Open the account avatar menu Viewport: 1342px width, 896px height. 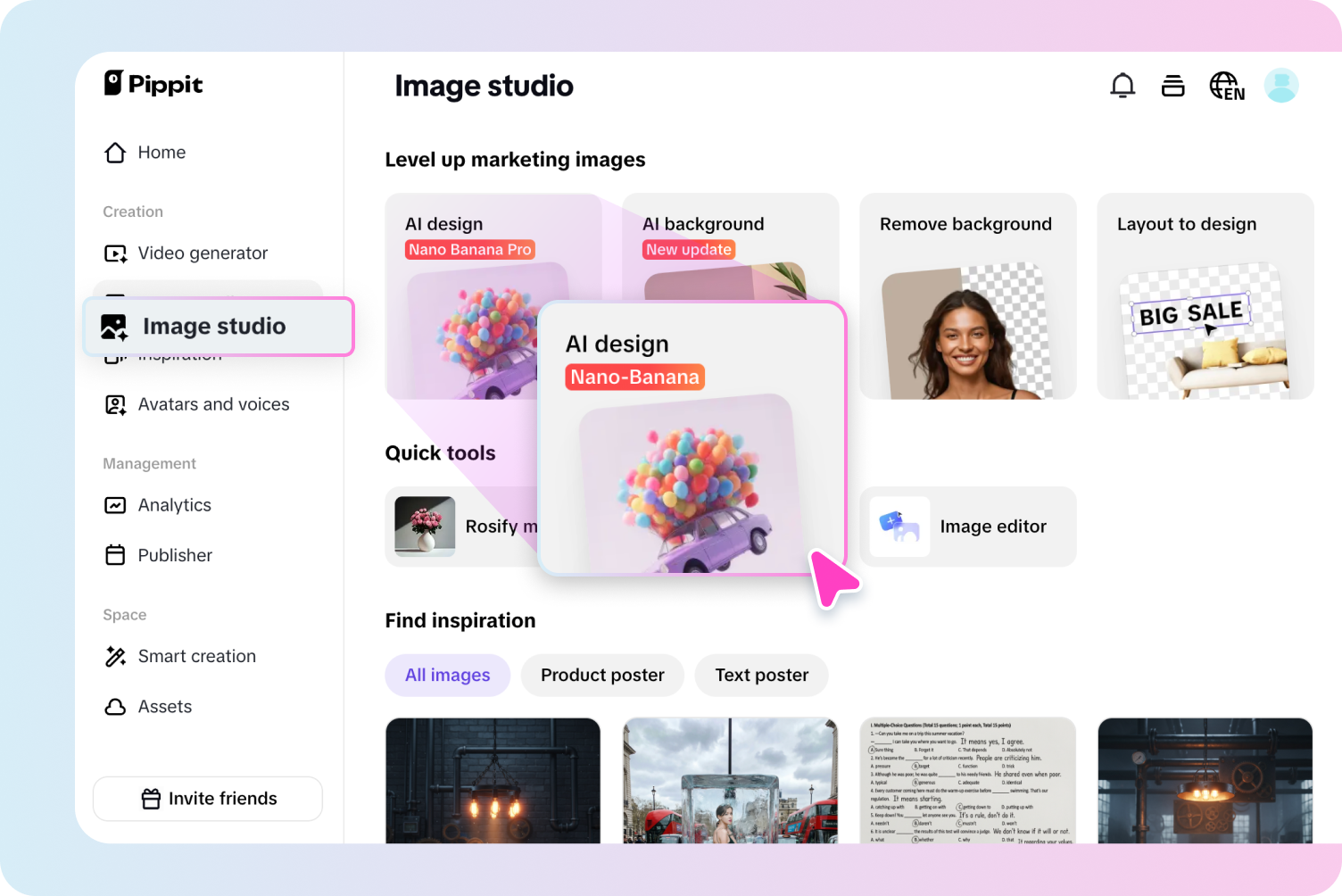(1281, 86)
